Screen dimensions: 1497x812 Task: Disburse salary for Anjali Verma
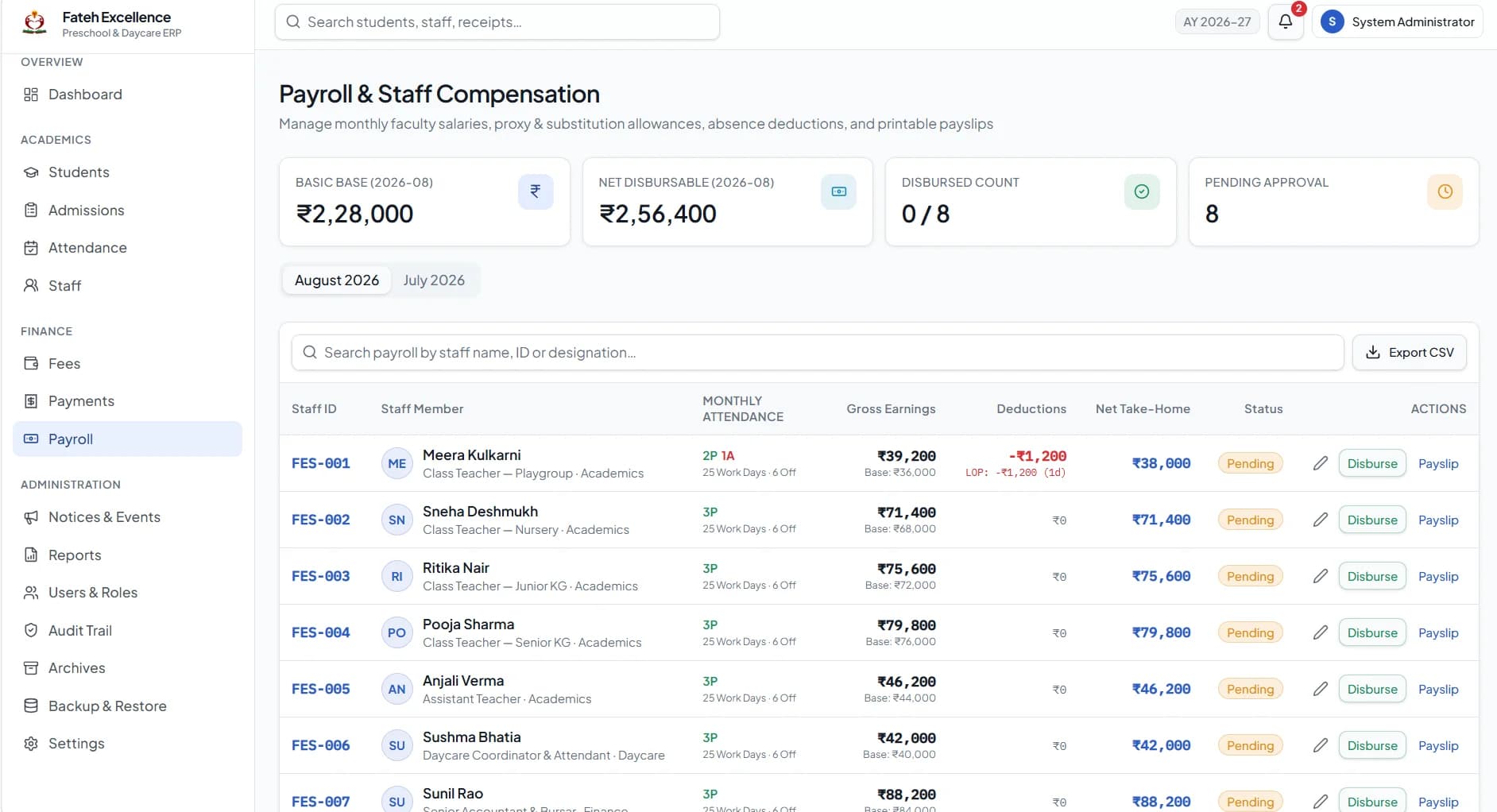pos(1372,689)
